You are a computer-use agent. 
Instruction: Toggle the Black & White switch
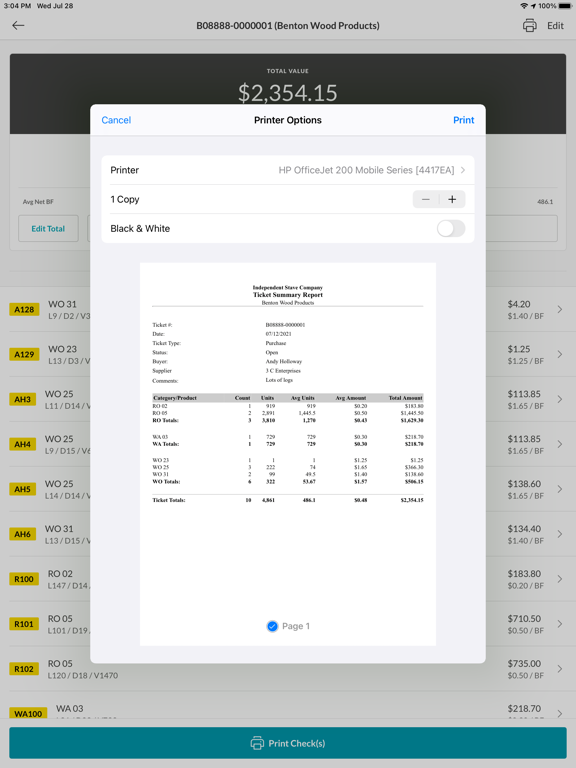[x=451, y=228]
